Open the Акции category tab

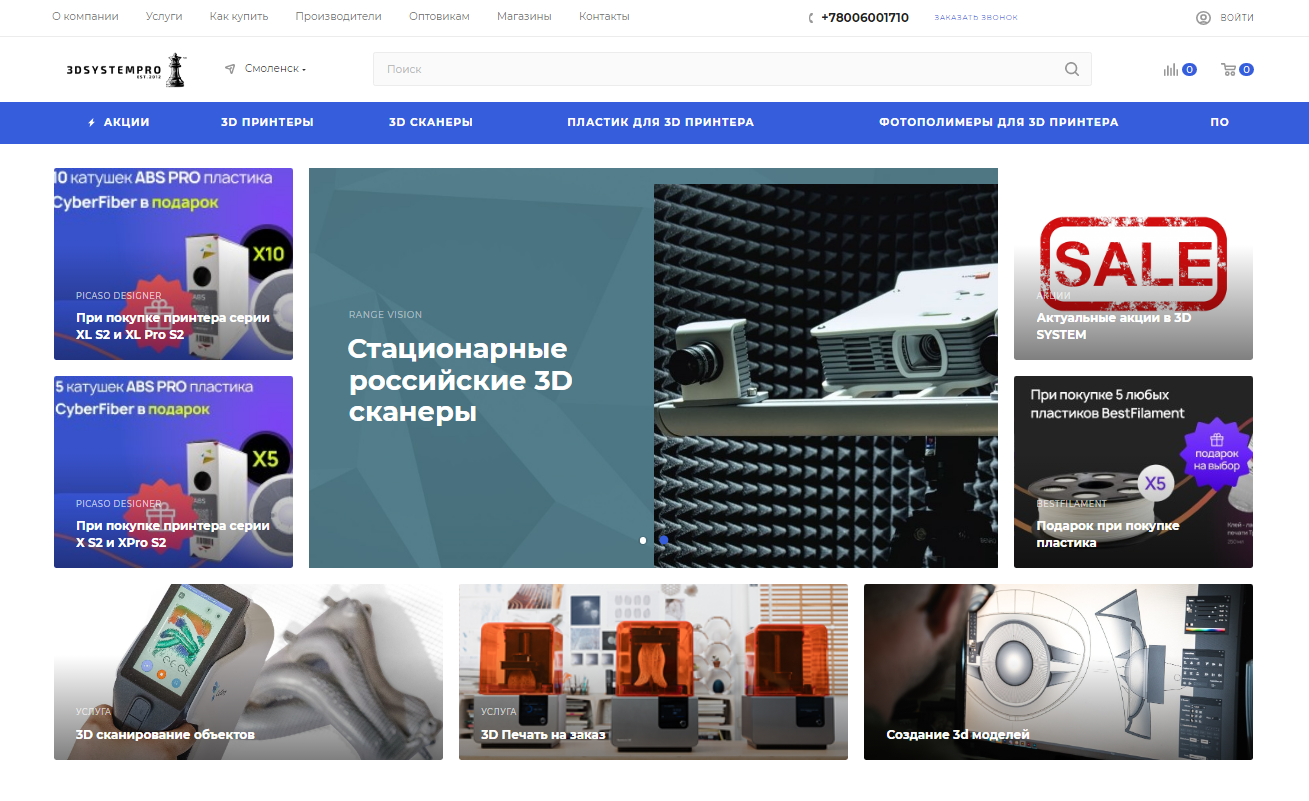coord(119,122)
